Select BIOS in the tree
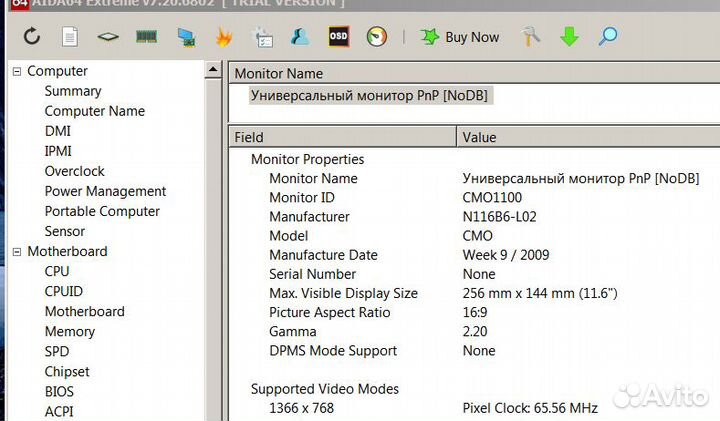The height and width of the screenshot is (421, 720). [59, 392]
